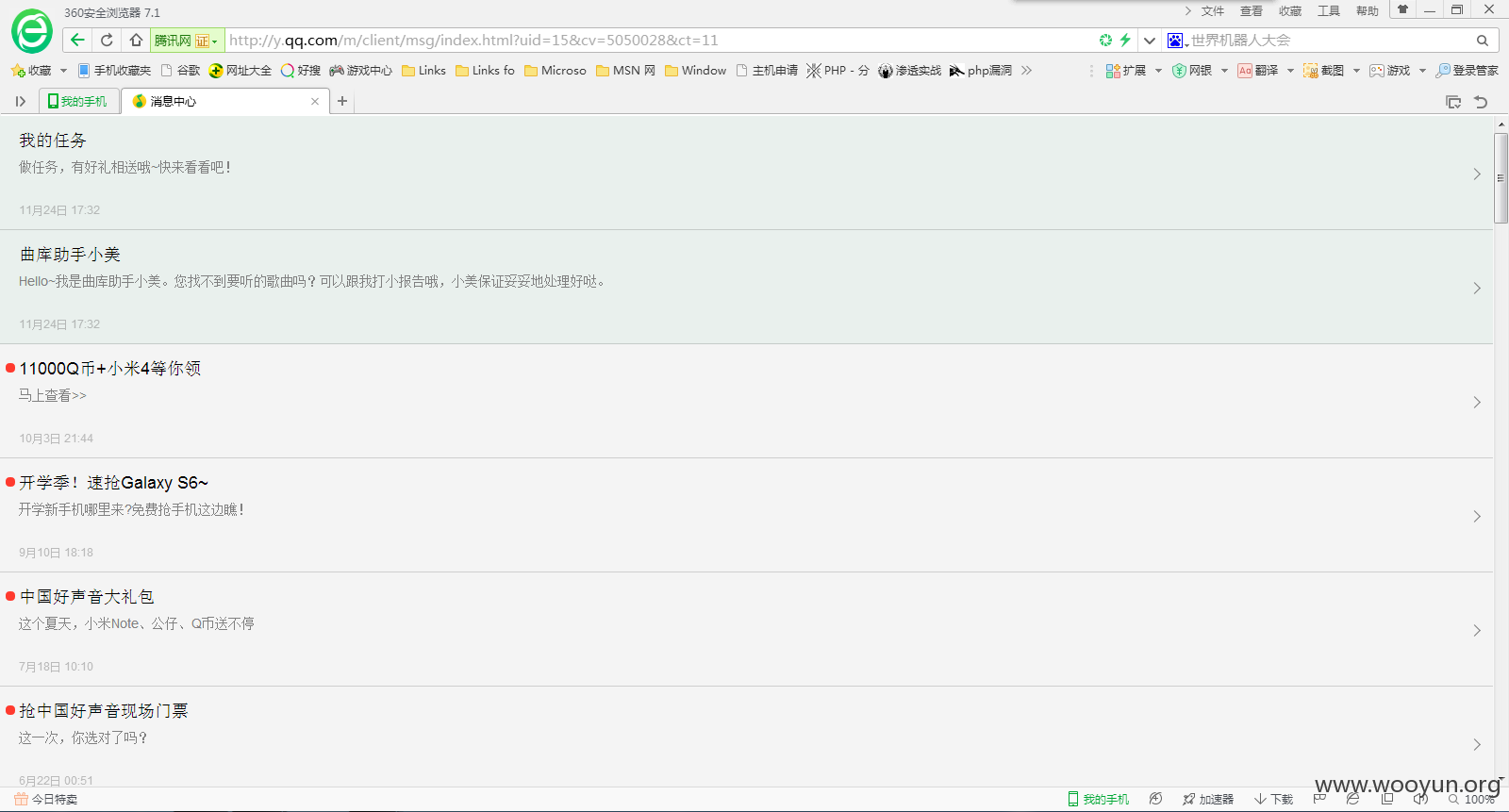Screen dimensions: 1509x812
Task: Expand the 网银 dropdown arrow
Action: coord(1224,71)
